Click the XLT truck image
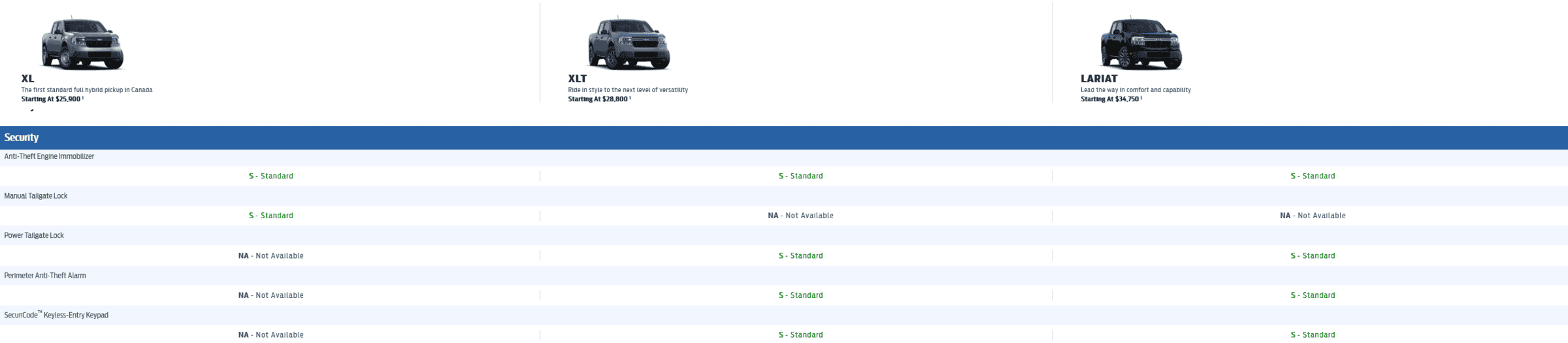The image size is (1568, 343). (629, 43)
